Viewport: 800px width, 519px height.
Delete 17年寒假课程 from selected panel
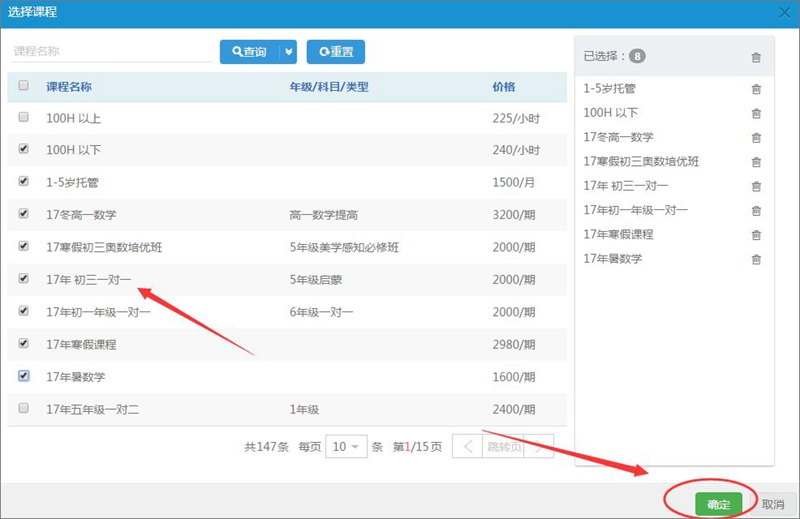pyautogui.click(x=756, y=235)
